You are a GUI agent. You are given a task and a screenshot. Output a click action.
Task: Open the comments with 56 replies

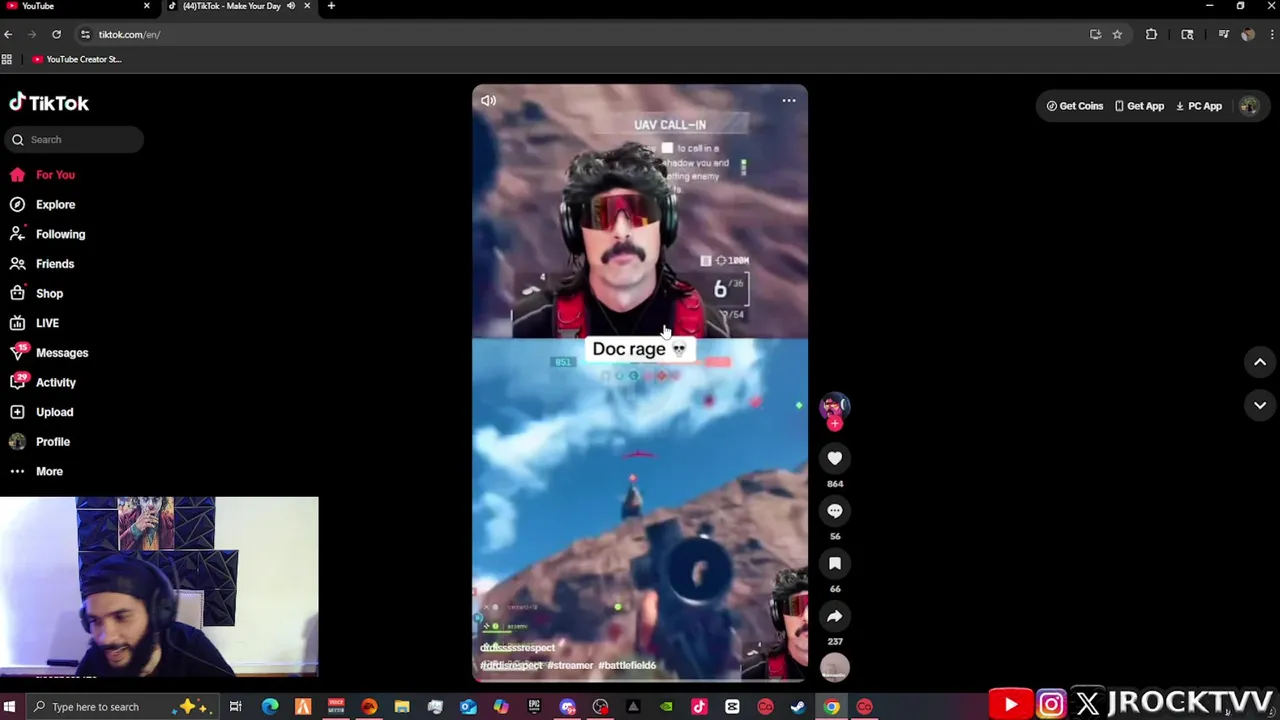[x=835, y=511]
